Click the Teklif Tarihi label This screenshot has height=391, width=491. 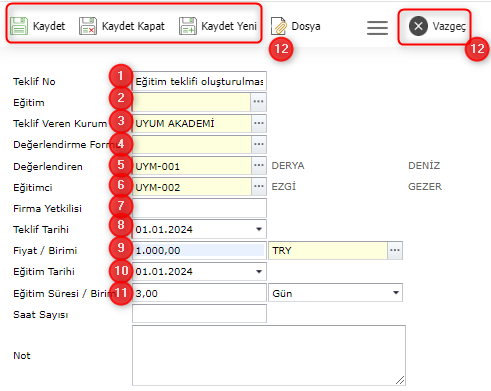(x=41, y=229)
